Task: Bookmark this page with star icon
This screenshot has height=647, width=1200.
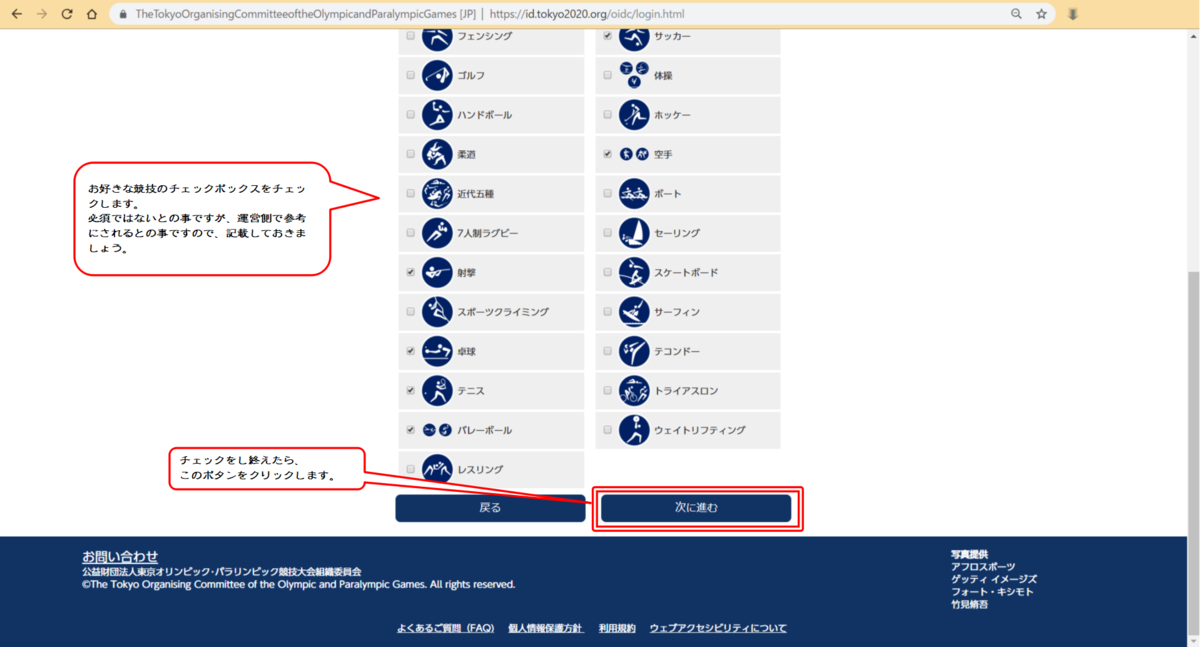Action: (1041, 14)
